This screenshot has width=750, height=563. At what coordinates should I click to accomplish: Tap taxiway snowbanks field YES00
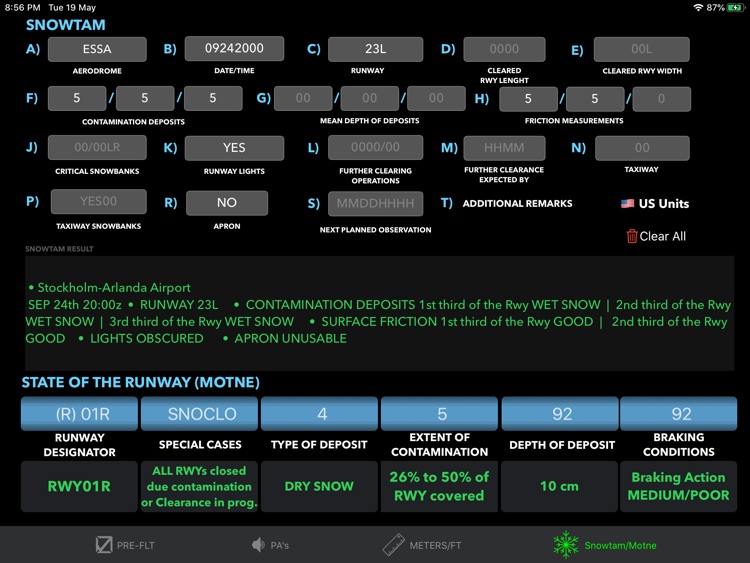pos(99,201)
